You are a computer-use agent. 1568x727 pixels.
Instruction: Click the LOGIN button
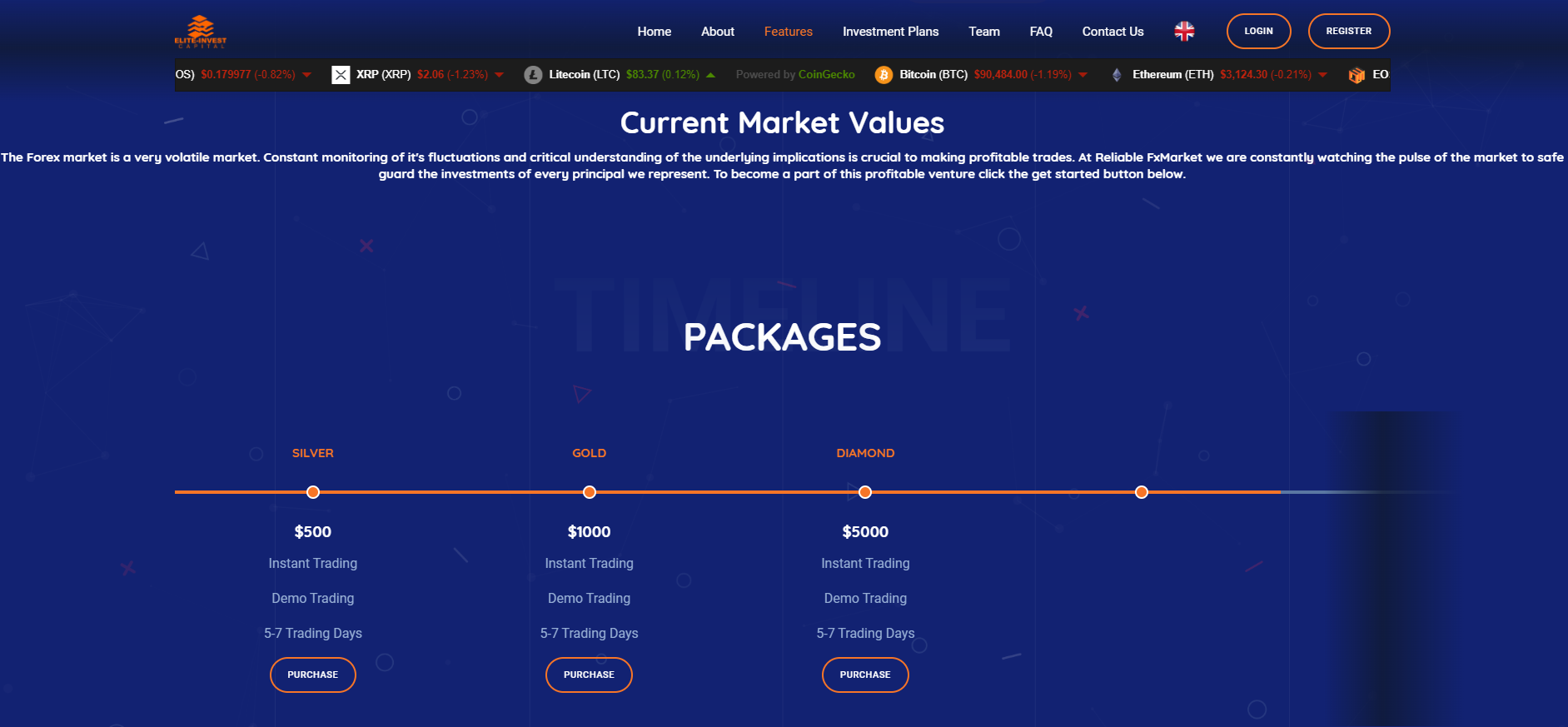coord(1258,32)
